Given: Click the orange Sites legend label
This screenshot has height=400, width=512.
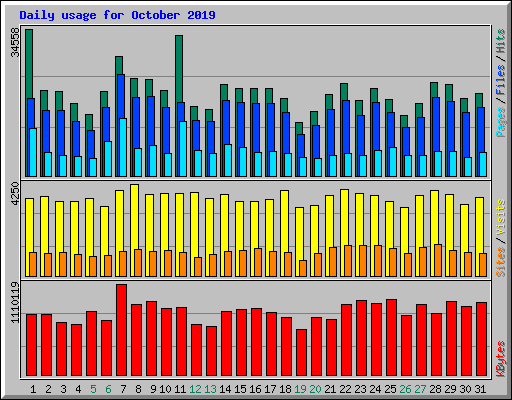Looking at the screenshot, I should tap(501, 262).
